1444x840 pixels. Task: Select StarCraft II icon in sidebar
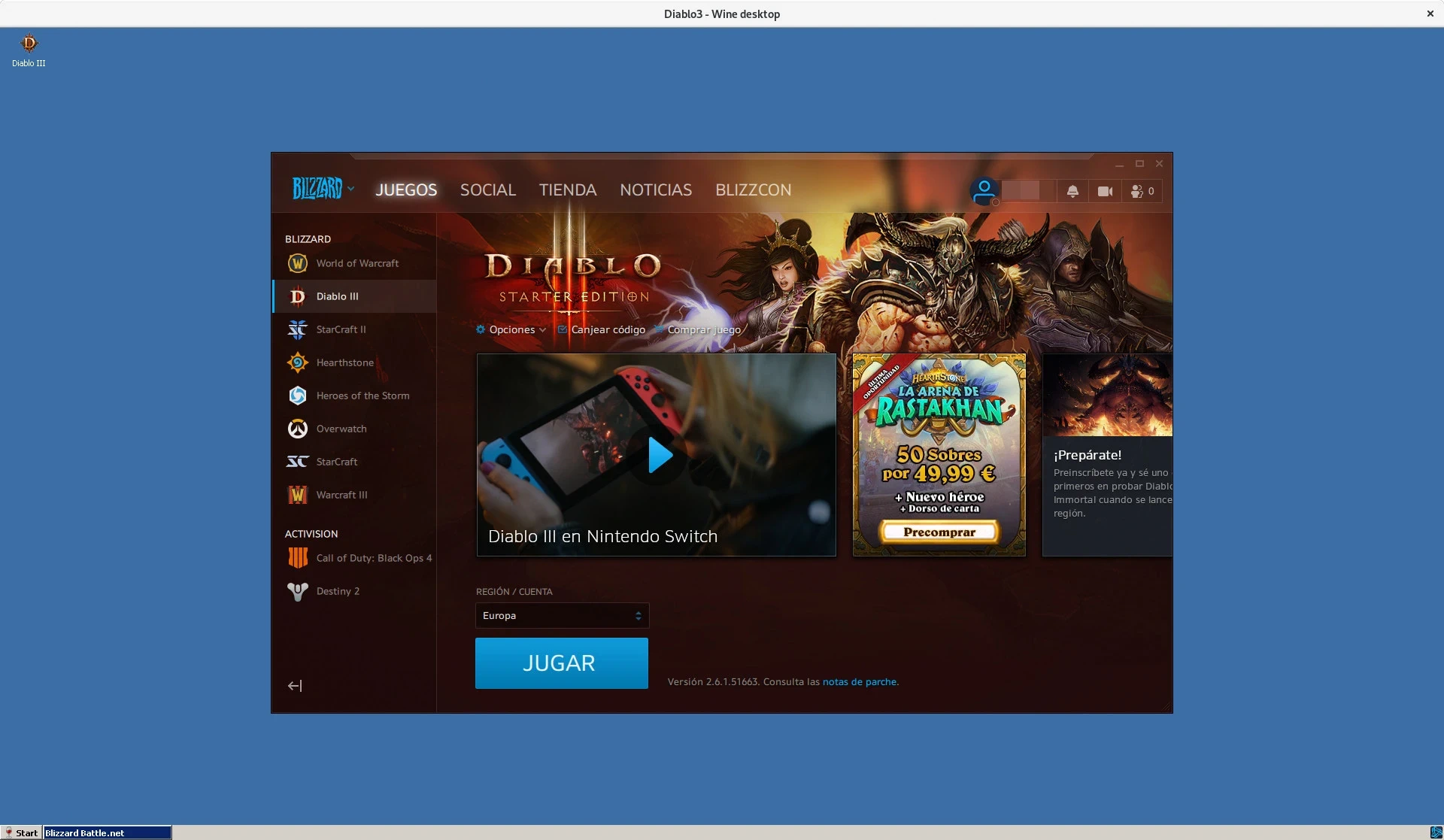point(298,329)
